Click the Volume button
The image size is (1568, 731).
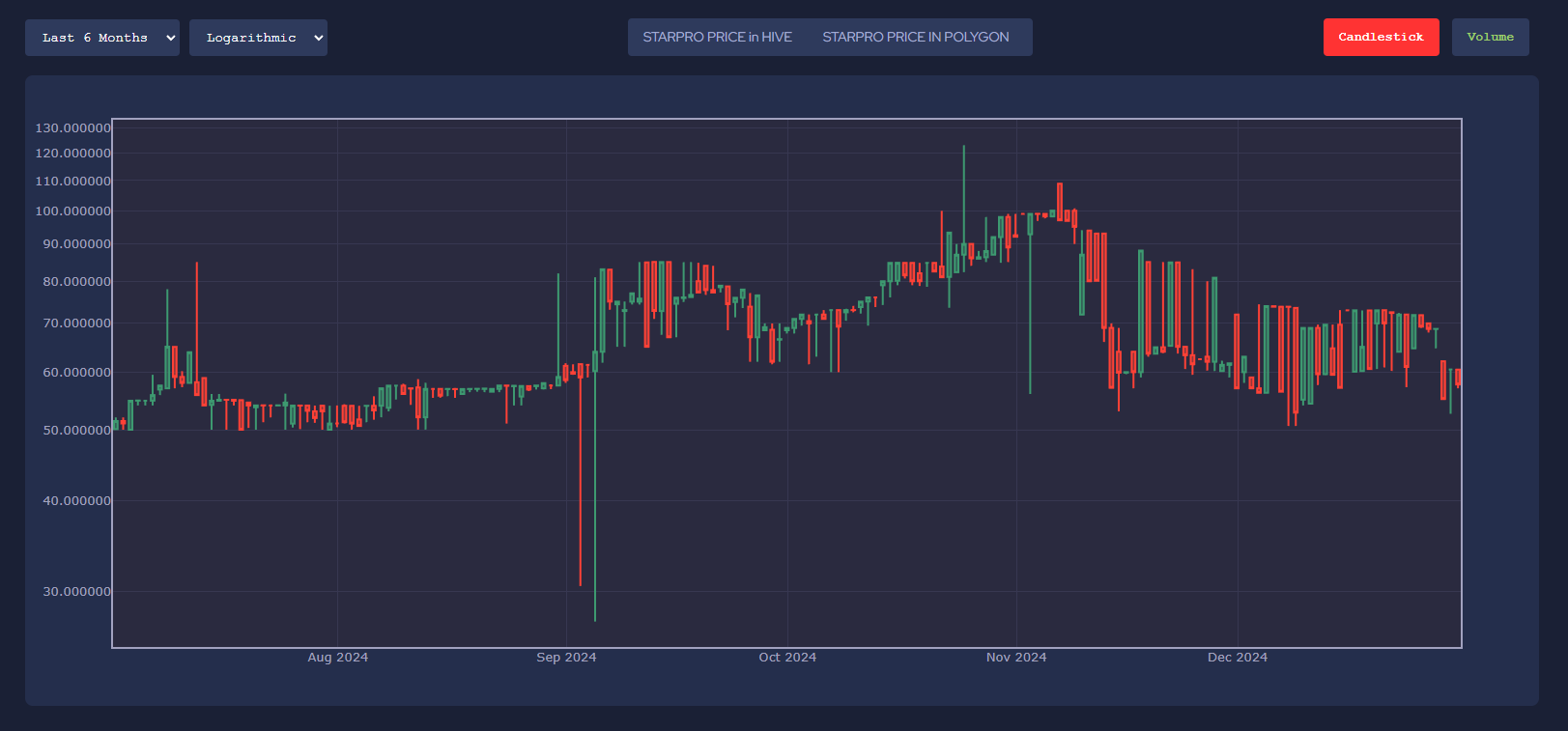(x=1490, y=37)
